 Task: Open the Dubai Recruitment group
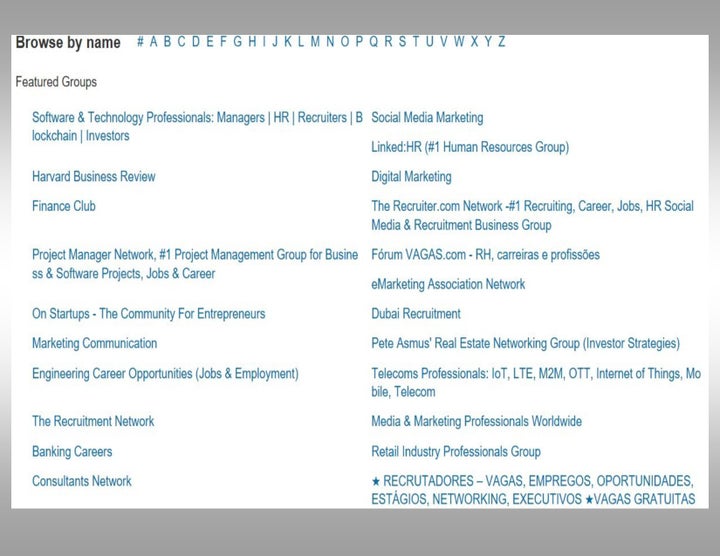coord(416,314)
